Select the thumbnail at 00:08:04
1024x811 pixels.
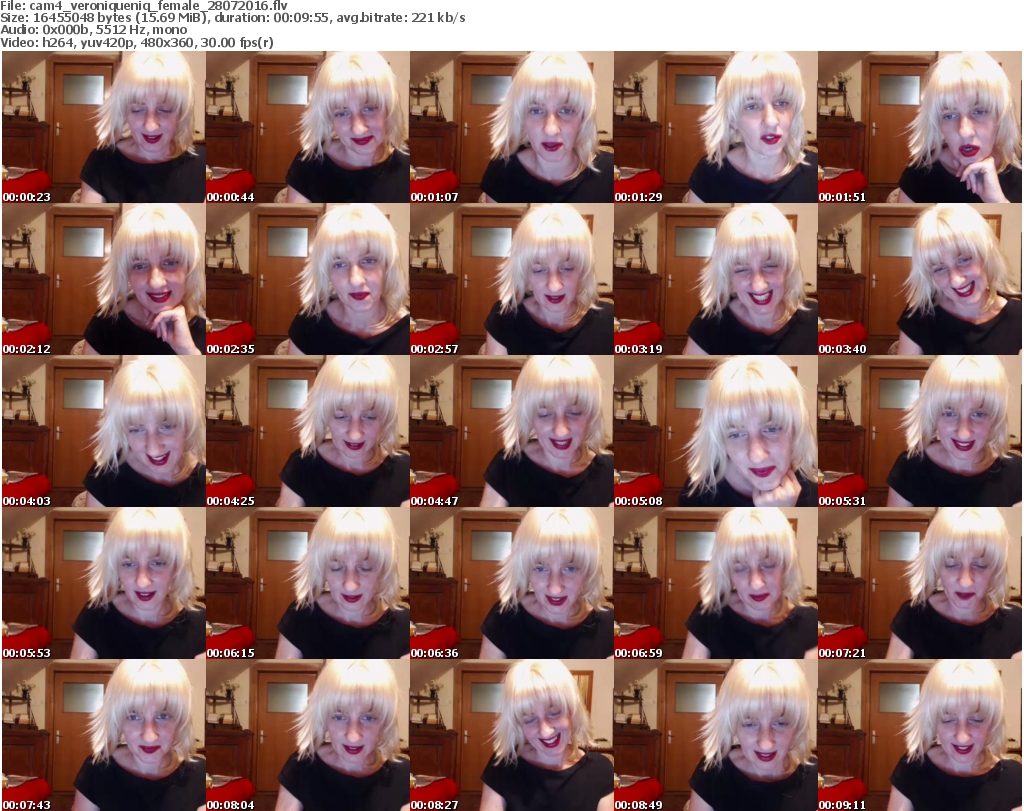[x=308, y=735]
